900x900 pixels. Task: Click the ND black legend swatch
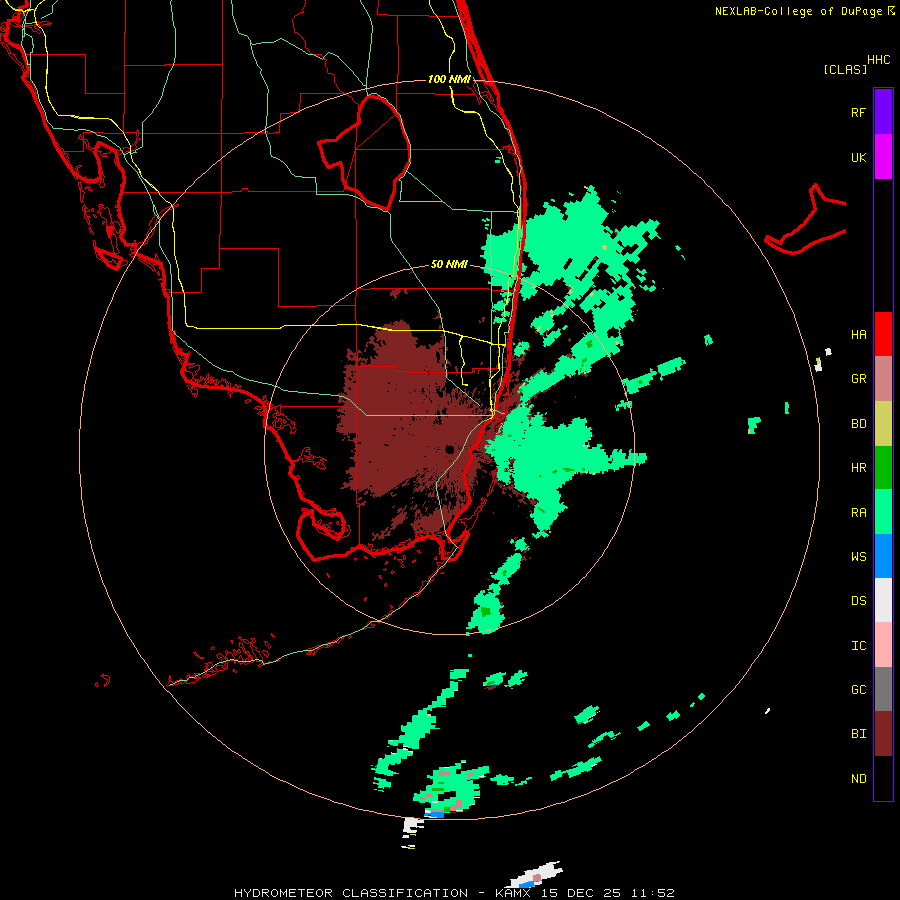(x=883, y=778)
